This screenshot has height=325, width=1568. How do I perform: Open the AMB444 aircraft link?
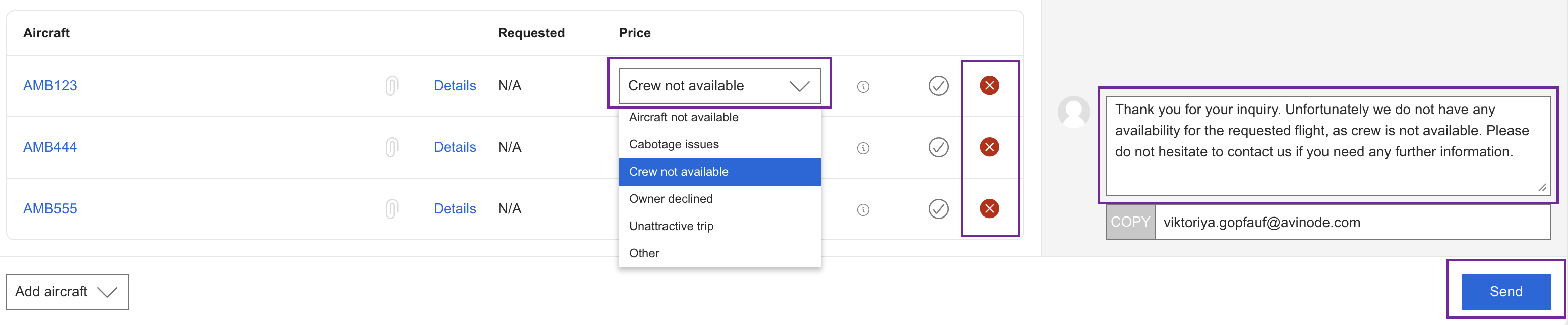pos(50,147)
